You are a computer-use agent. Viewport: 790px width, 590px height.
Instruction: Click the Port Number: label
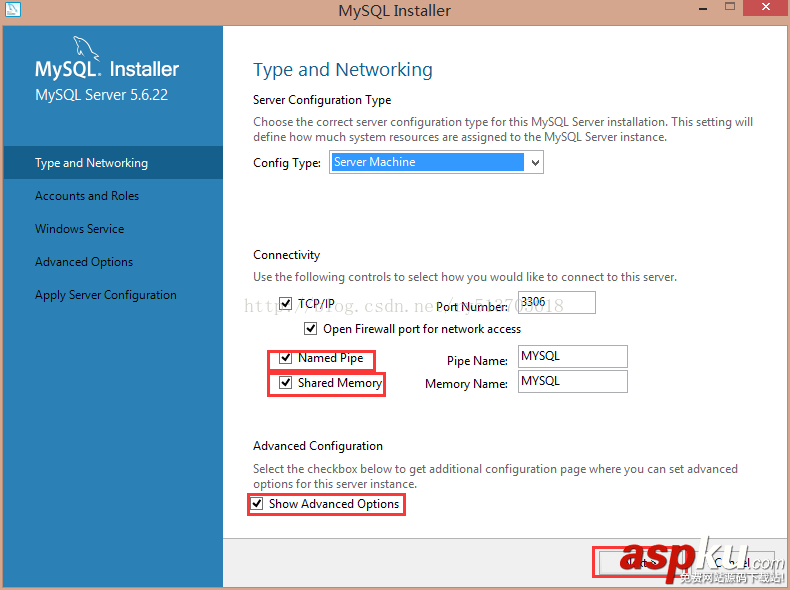472,307
